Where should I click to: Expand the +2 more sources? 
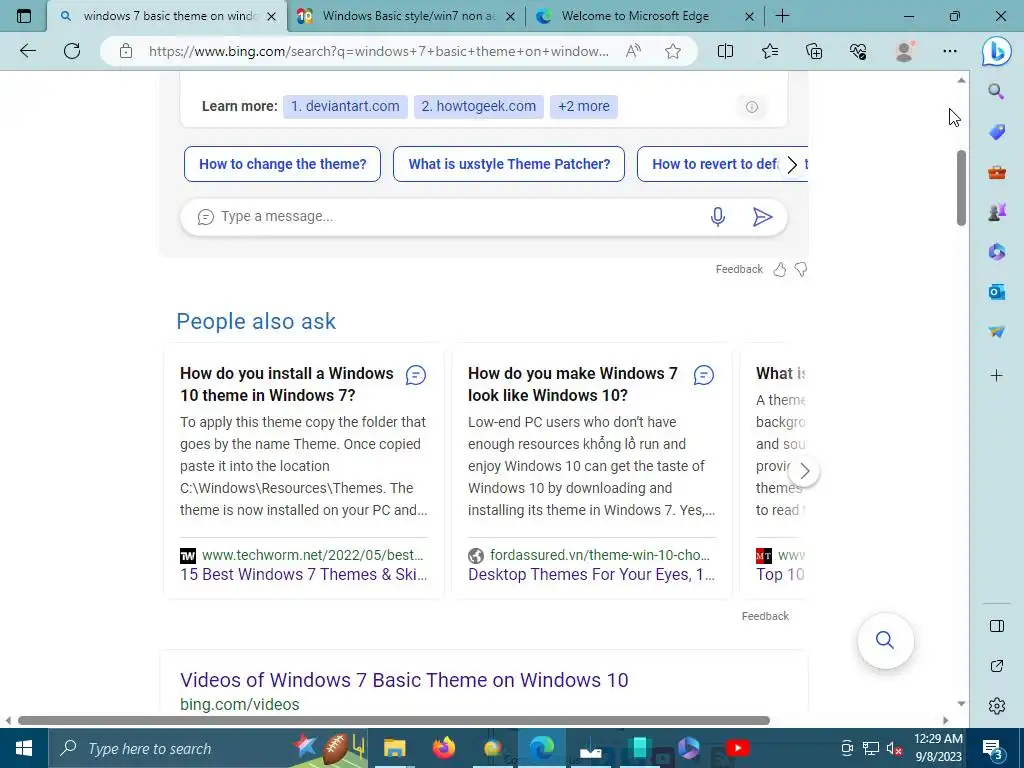tap(584, 106)
